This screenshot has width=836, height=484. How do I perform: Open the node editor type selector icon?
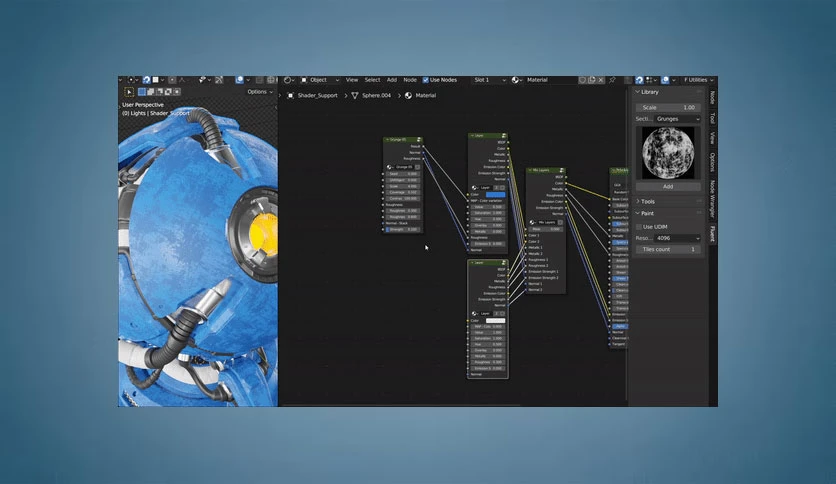(x=290, y=80)
